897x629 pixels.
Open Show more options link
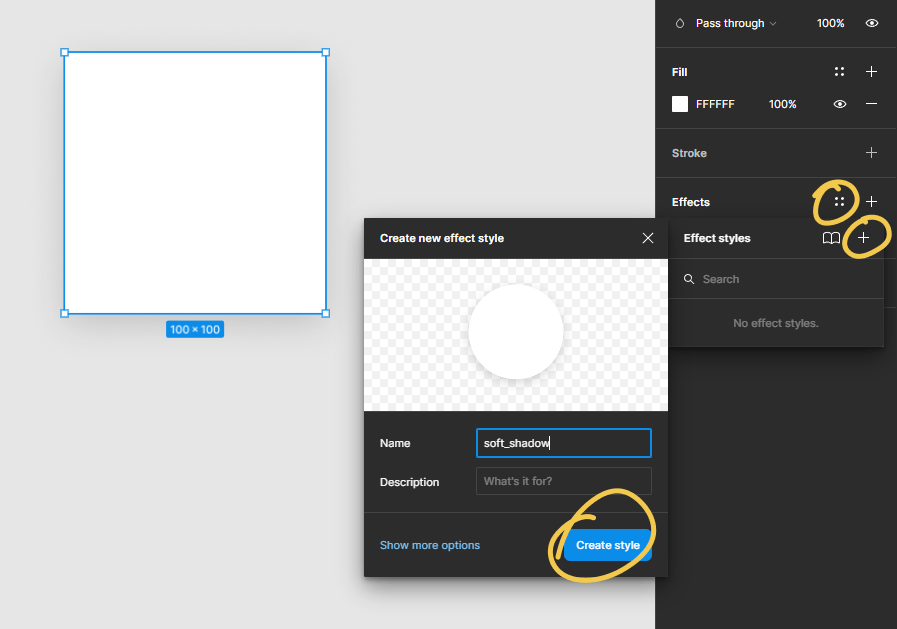tap(430, 545)
